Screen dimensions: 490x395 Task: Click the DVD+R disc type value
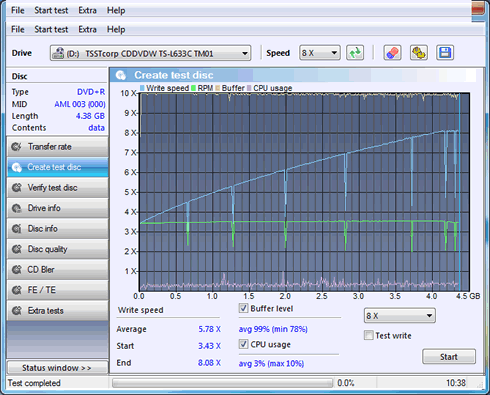coord(91,92)
